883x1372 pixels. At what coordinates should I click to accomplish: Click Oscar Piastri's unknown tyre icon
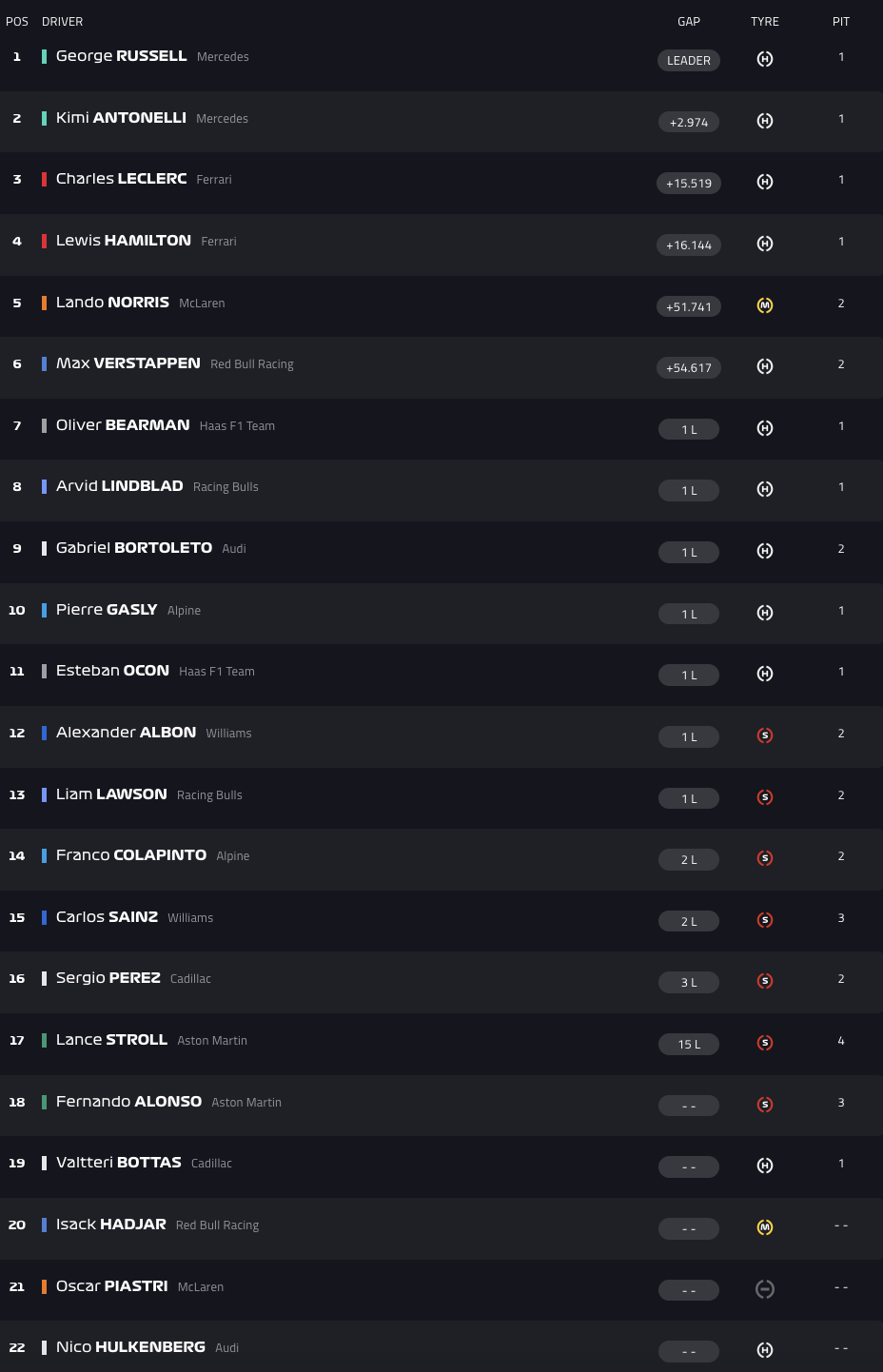click(765, 1289)
